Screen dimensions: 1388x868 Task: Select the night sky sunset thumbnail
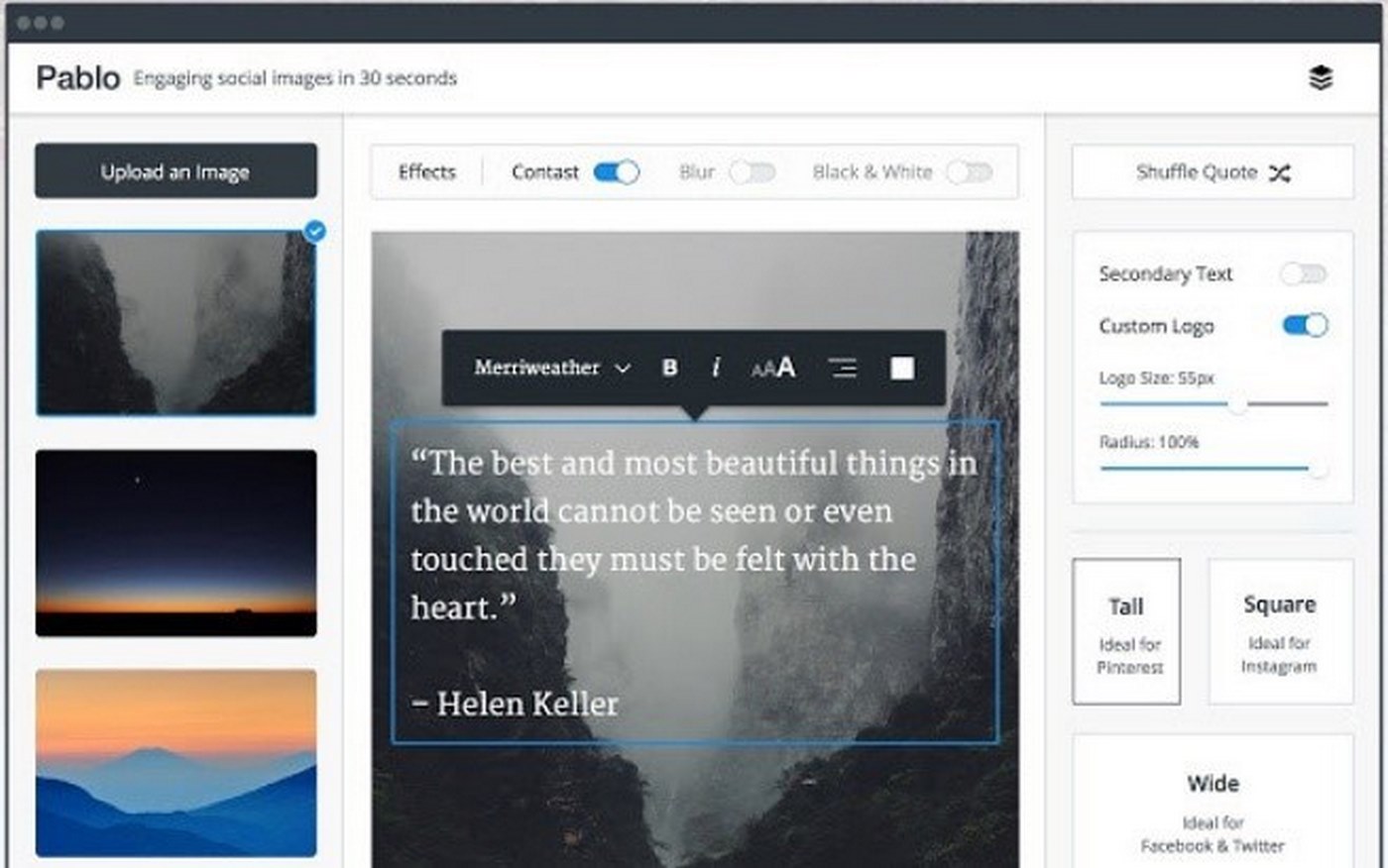tap(176, 543)
